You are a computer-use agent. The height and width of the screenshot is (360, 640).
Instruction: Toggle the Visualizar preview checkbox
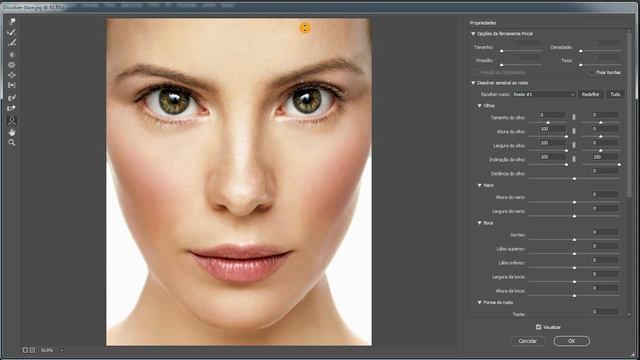538,327
